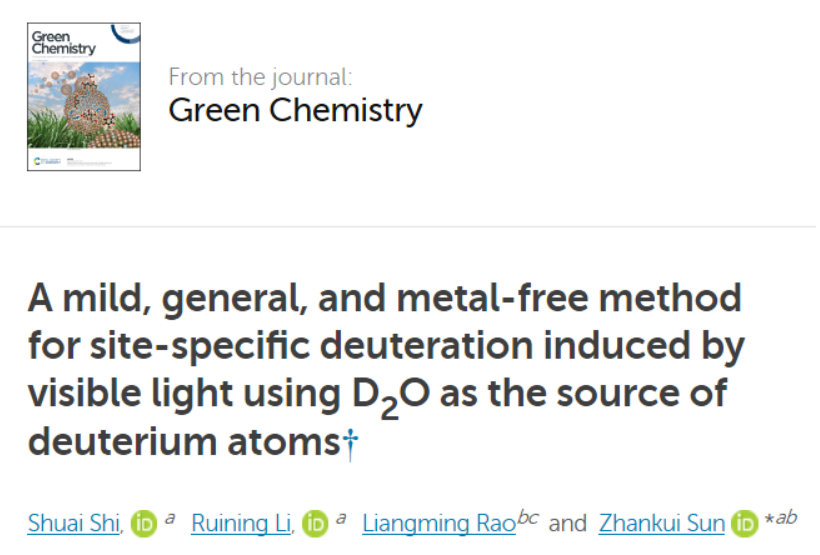Screen dimensions: 820x555
Task: Click affiliation superscript a after Shuai Shi
Action: click(x=170, y=518)
